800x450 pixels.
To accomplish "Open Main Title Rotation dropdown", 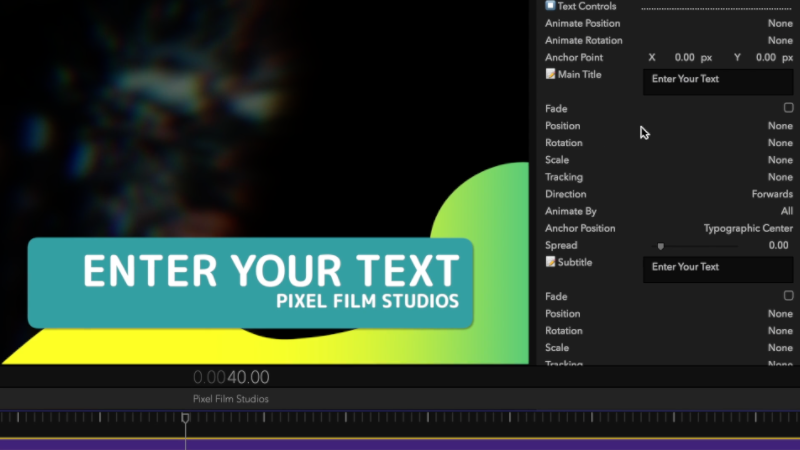I will pos(780,143).
